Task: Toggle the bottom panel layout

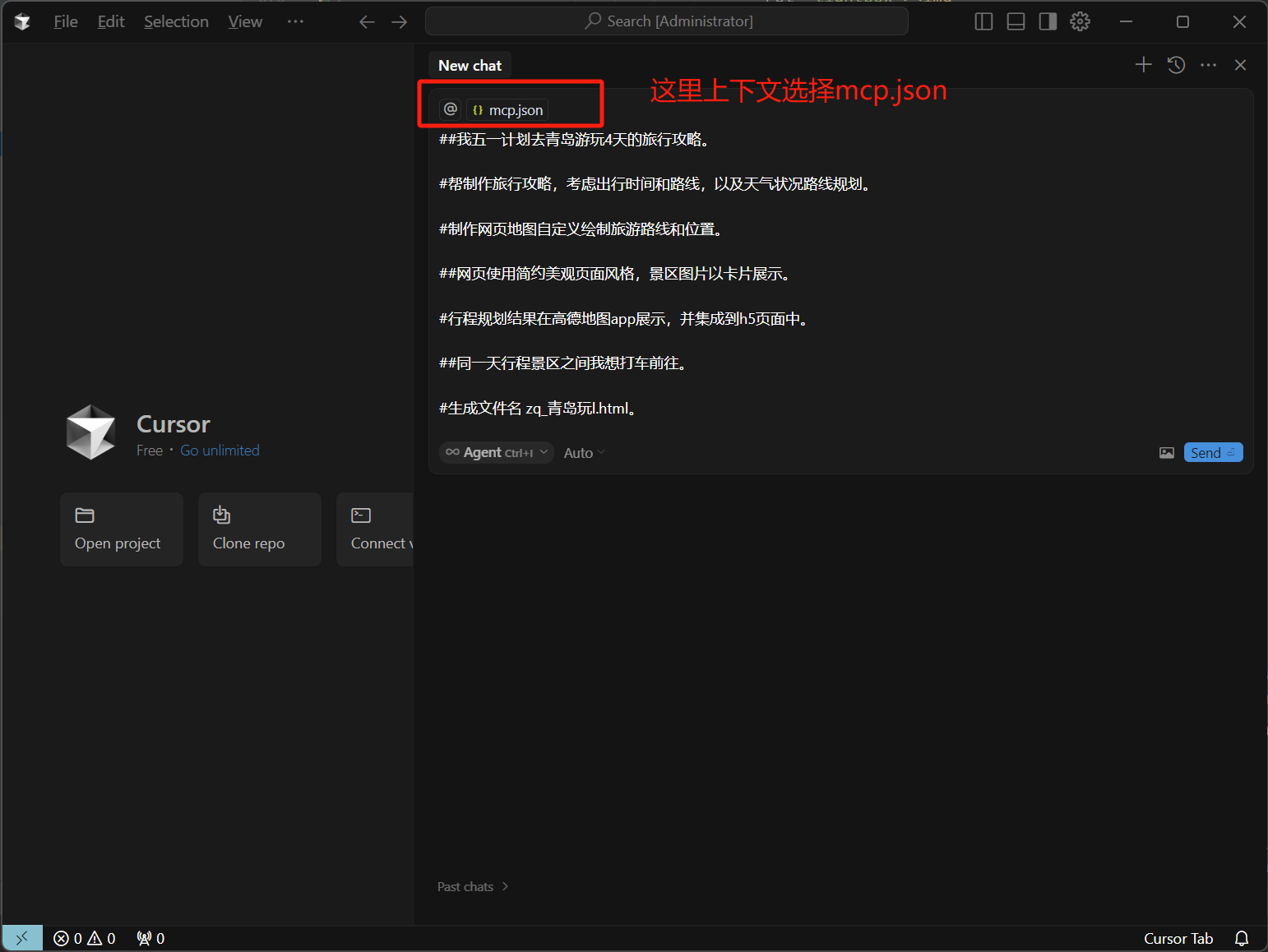Action: (1016, 21)
